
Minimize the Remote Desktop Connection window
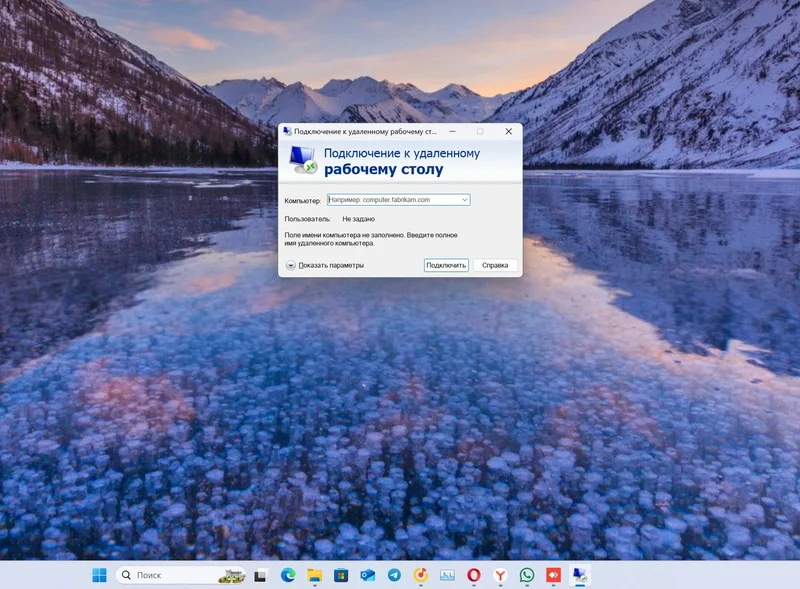(452, 131)
